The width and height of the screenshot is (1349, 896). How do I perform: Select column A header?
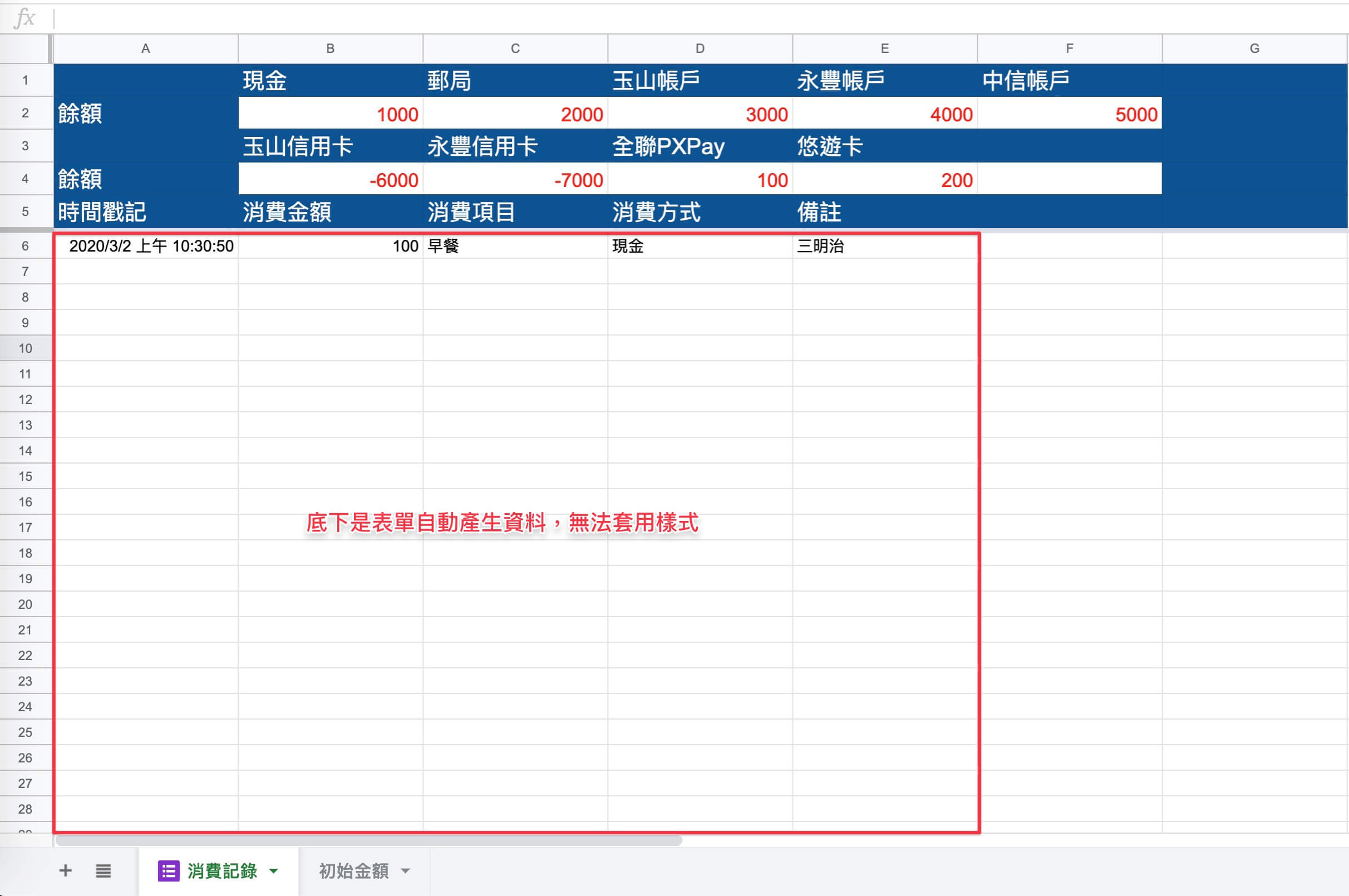[x=146, y=48]
